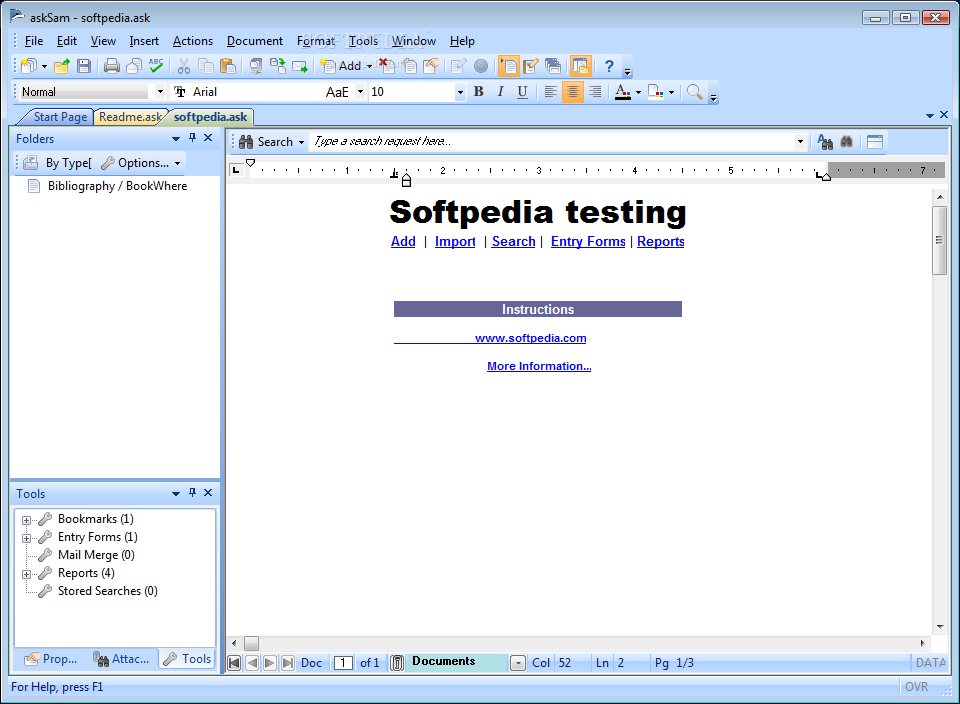Click the delete document red X icon
The image size is (960, 704).
(x=386, y=66)
